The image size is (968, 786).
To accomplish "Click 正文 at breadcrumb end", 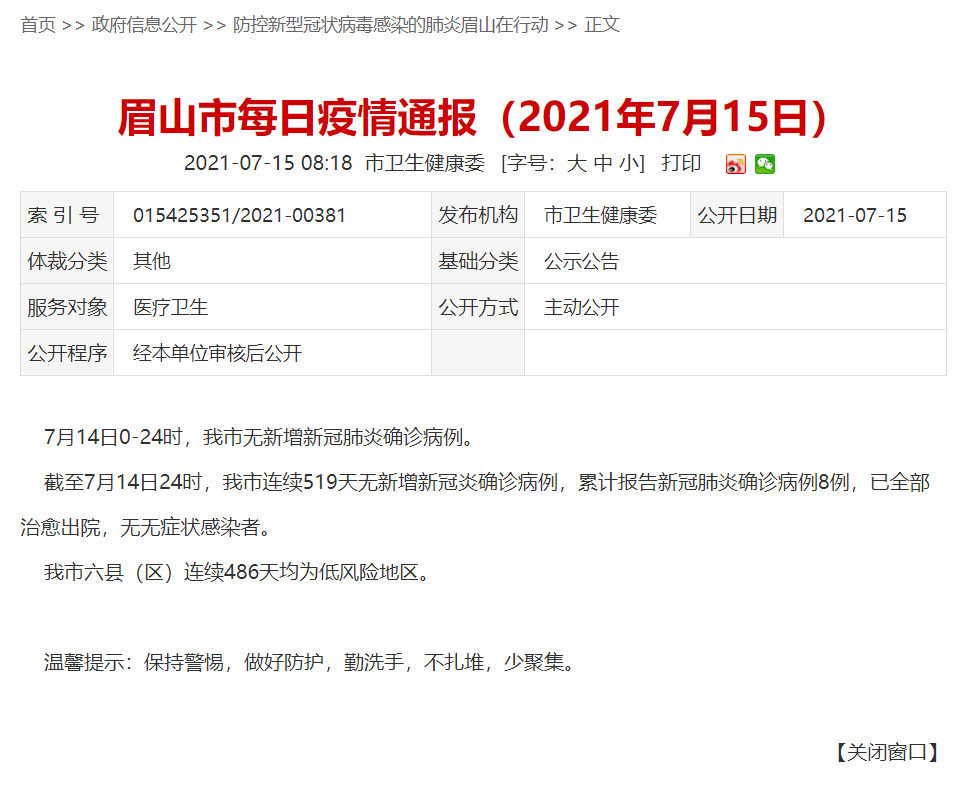I will pos(602,25).
